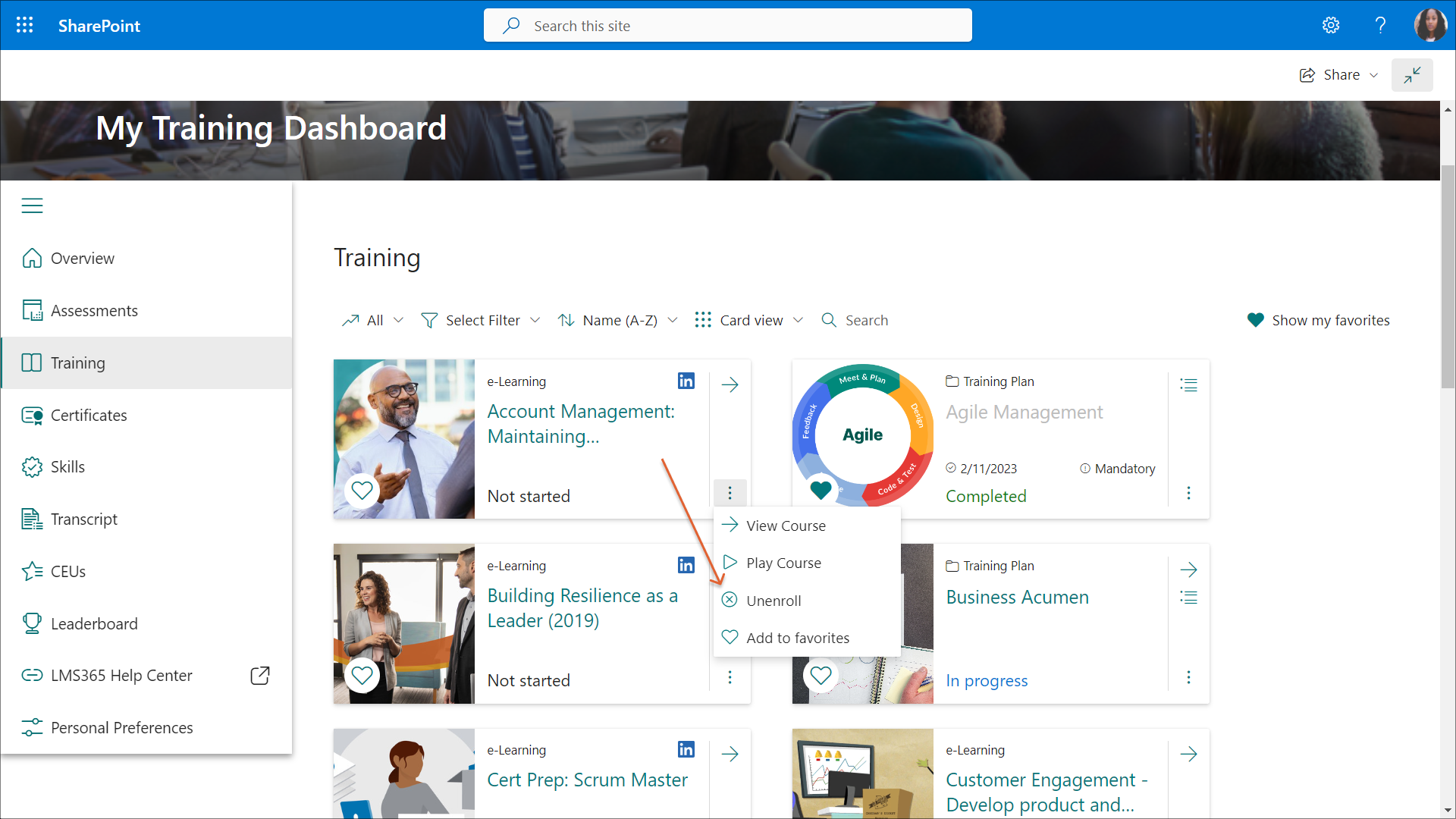Open the Cert Prep: Scrum Master course
This screenshot has height=819, width=1456.
[x=587, y=780]
